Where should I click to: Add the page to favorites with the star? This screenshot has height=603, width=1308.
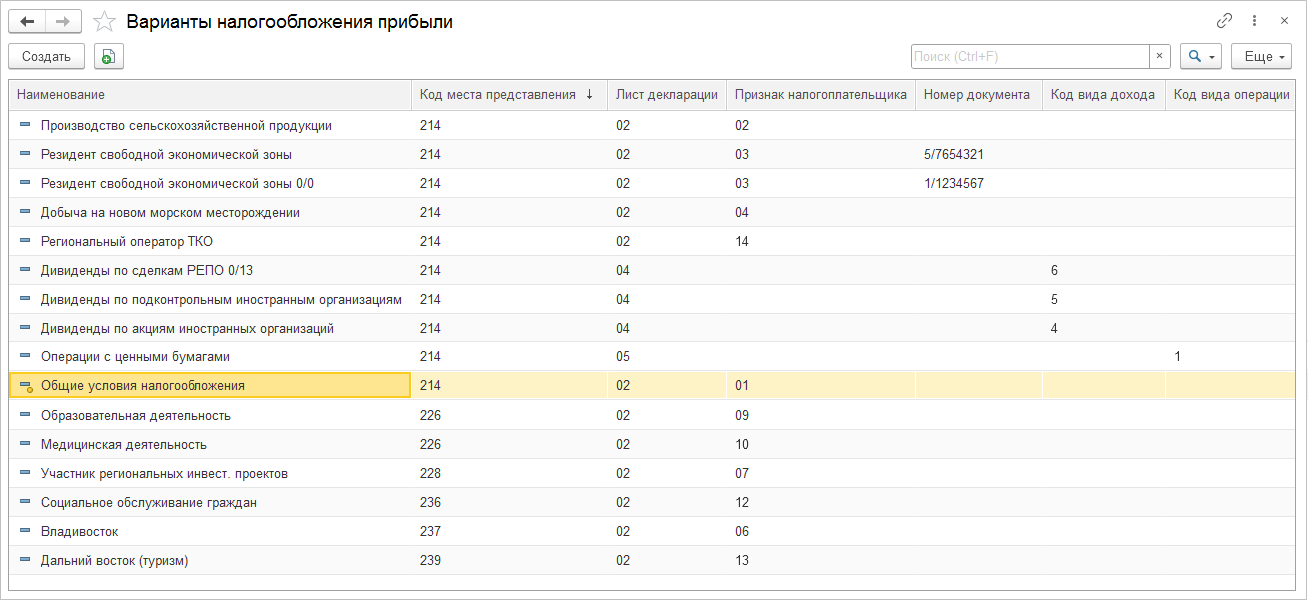pyautogui.click(x=103, y=21)
